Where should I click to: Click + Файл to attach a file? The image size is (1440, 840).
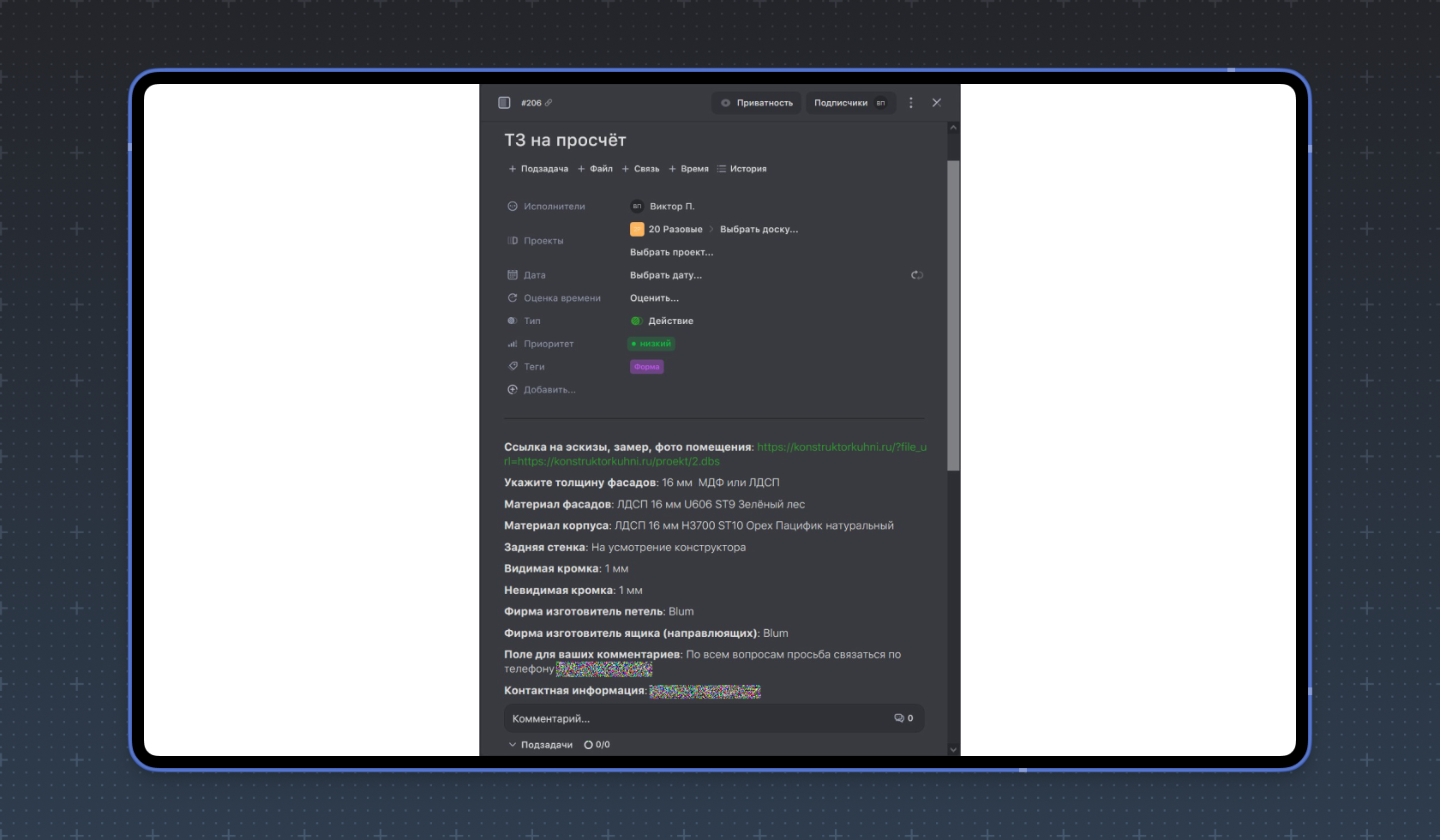pyautogui.click(x=595, y=169)
